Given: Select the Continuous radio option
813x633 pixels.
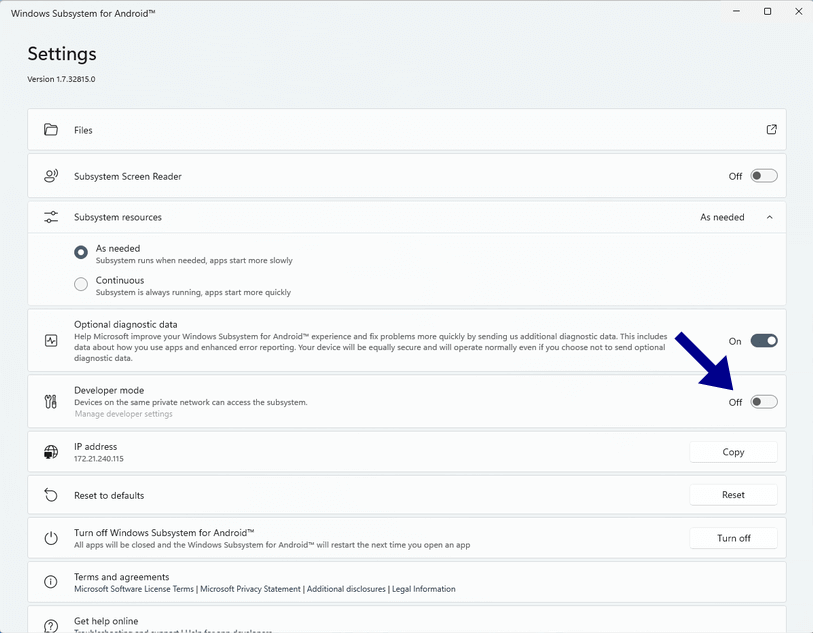Looking at the screenshot, I should click(81, 285).
